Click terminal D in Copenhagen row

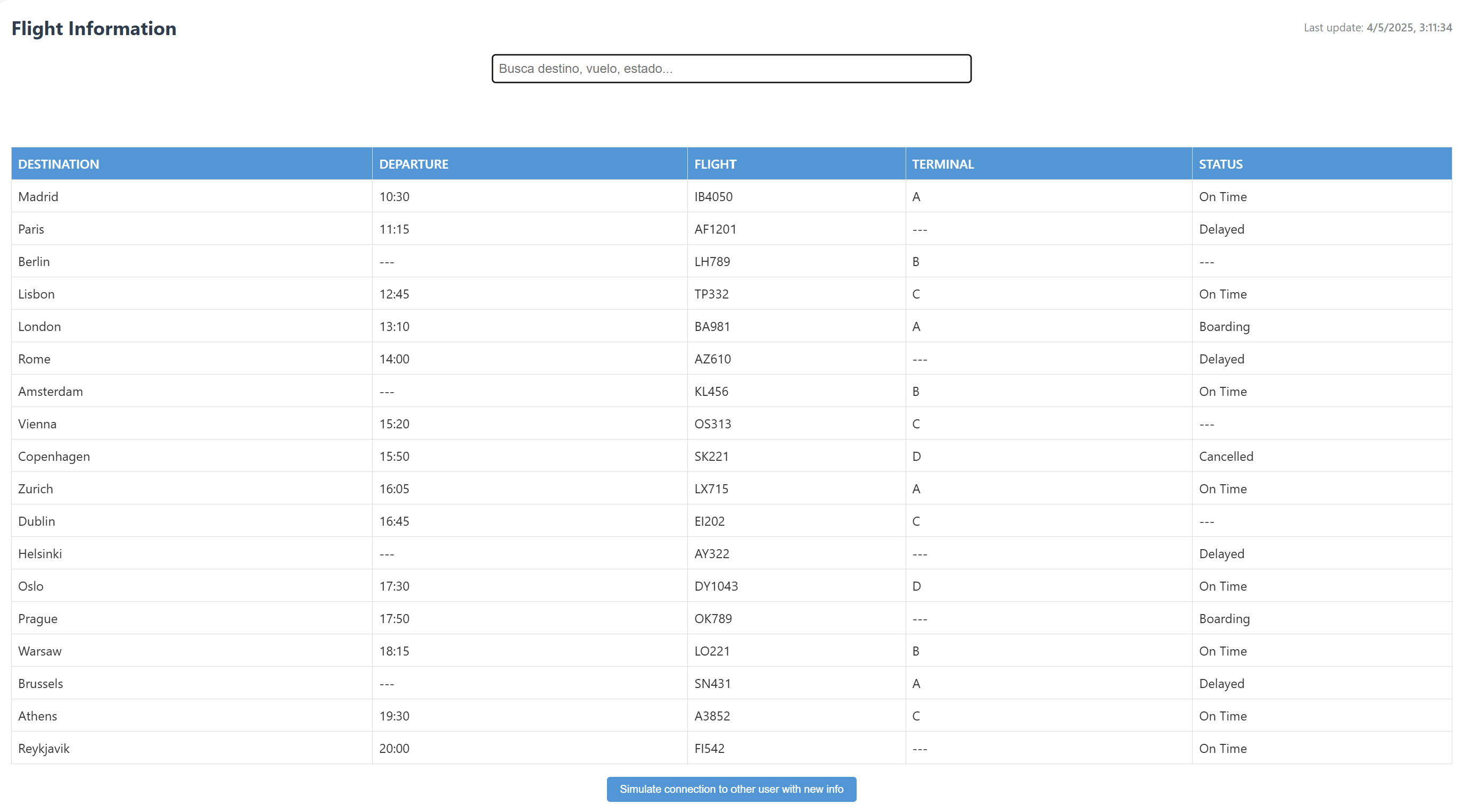[x=916, y=457]
